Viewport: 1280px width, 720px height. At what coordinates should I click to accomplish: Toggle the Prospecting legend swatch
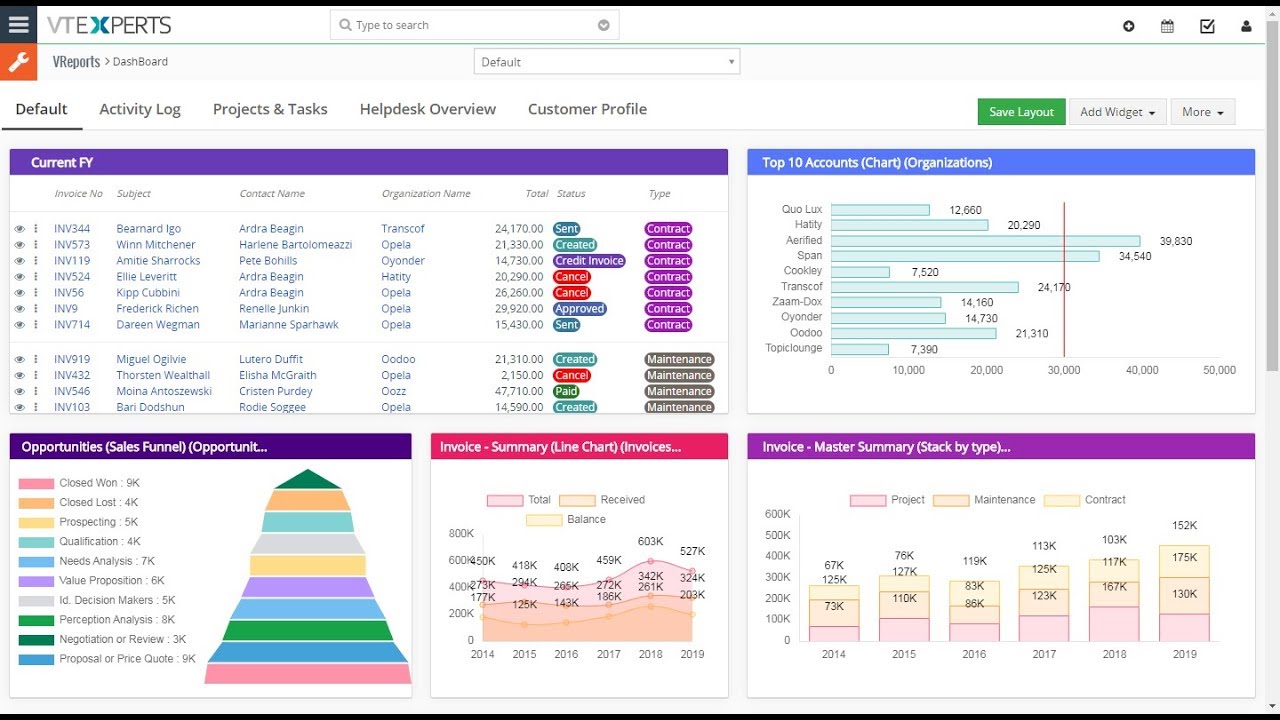[x=36, y=522]
